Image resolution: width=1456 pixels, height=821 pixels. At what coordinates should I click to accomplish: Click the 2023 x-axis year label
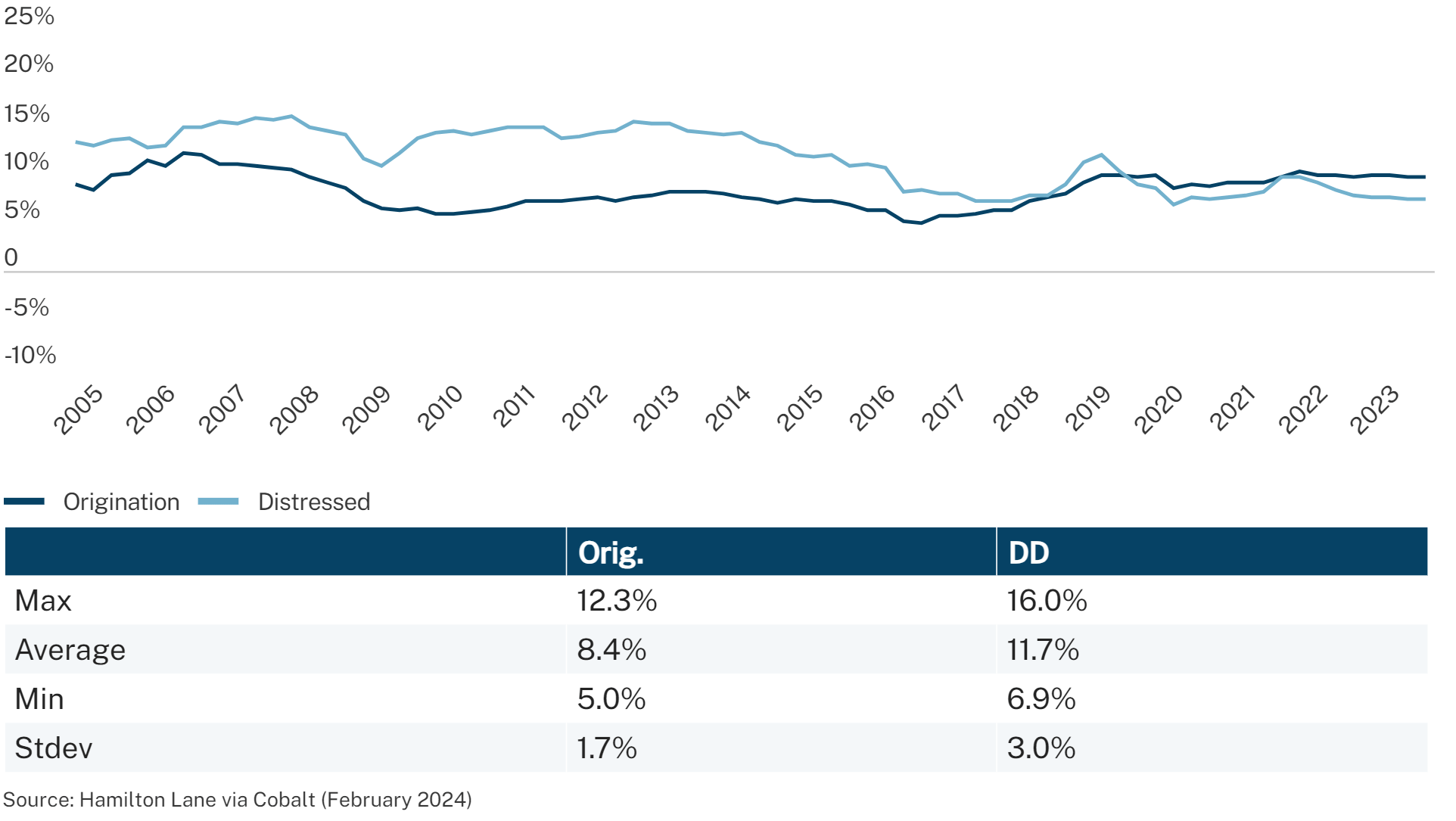1374,409
